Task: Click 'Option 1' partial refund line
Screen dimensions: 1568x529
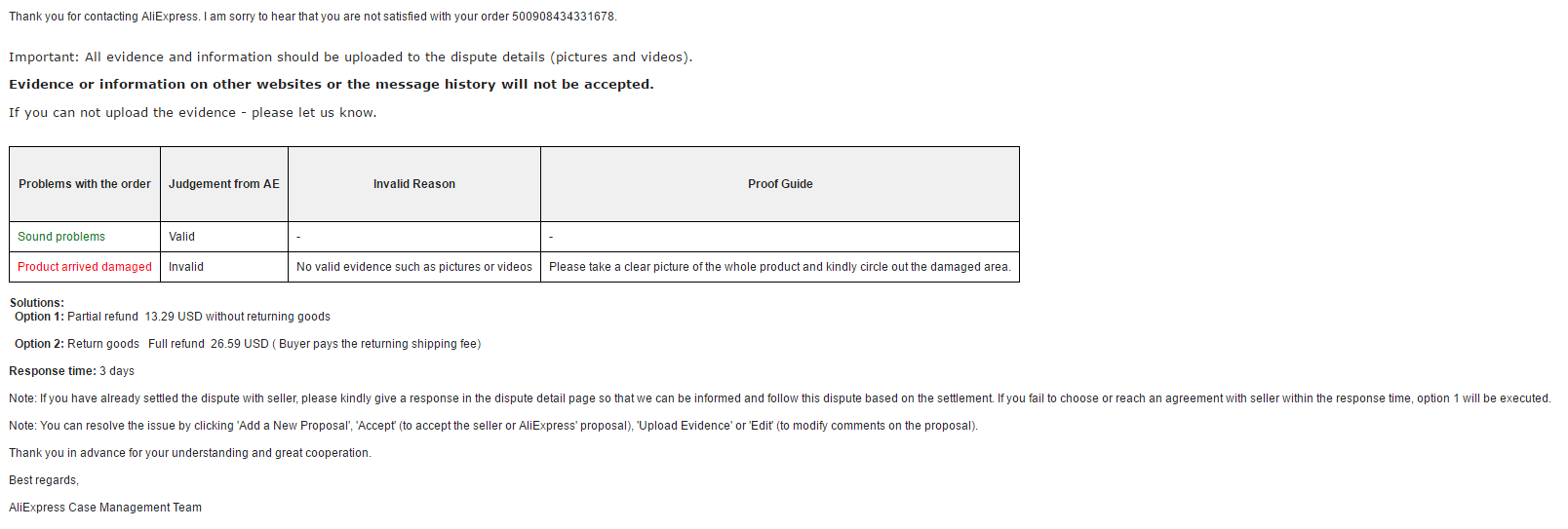Action: 173,317
